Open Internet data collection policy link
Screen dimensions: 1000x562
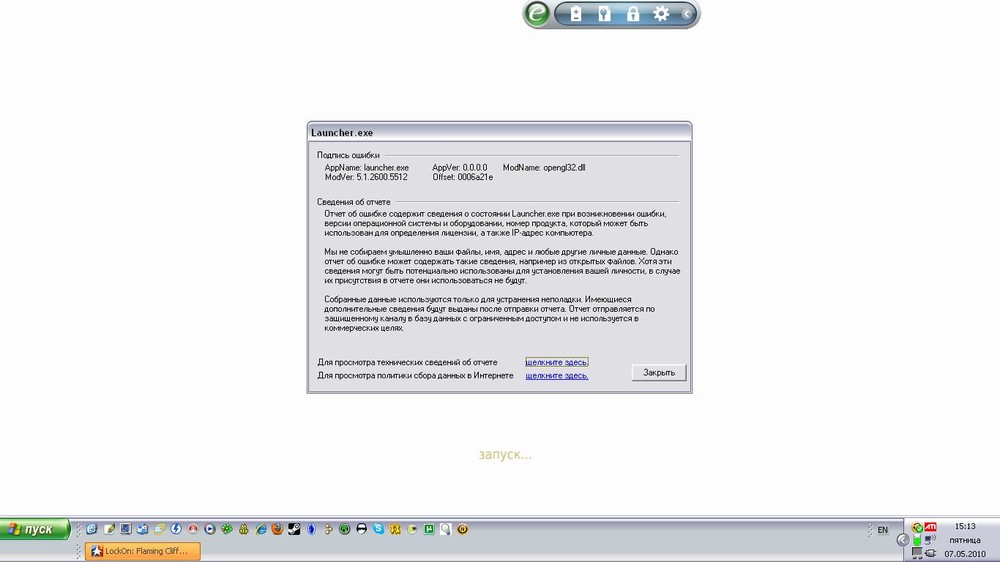tap(557, 376)
